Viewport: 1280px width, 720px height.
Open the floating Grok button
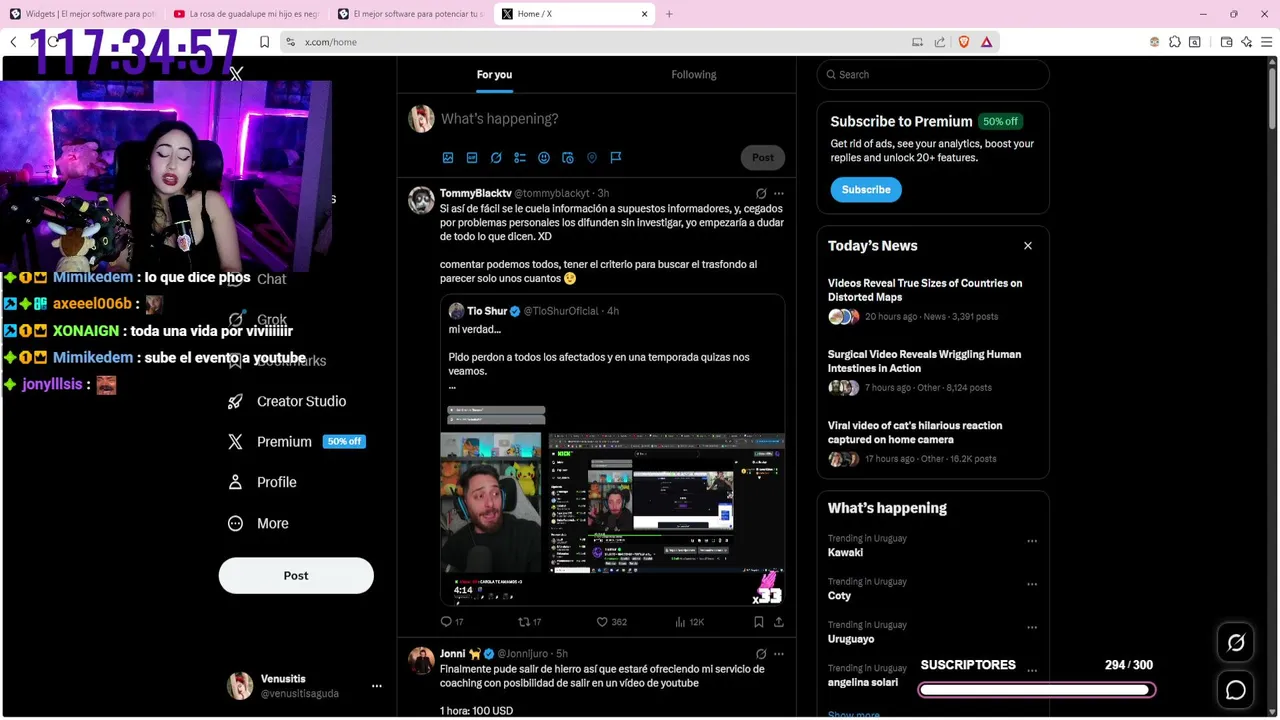pos(1236,643)
